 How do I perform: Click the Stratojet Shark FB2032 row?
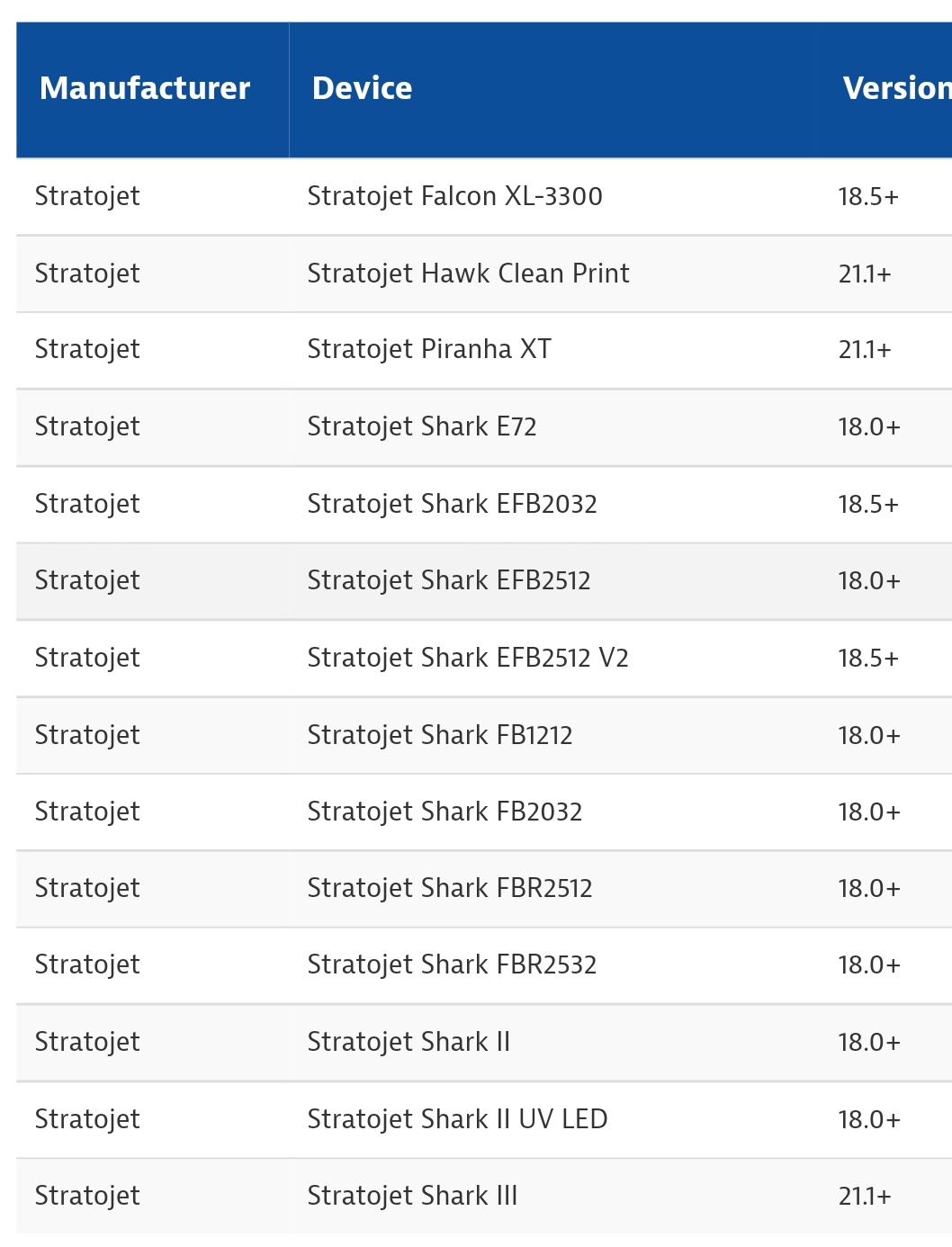pos(484,812)
